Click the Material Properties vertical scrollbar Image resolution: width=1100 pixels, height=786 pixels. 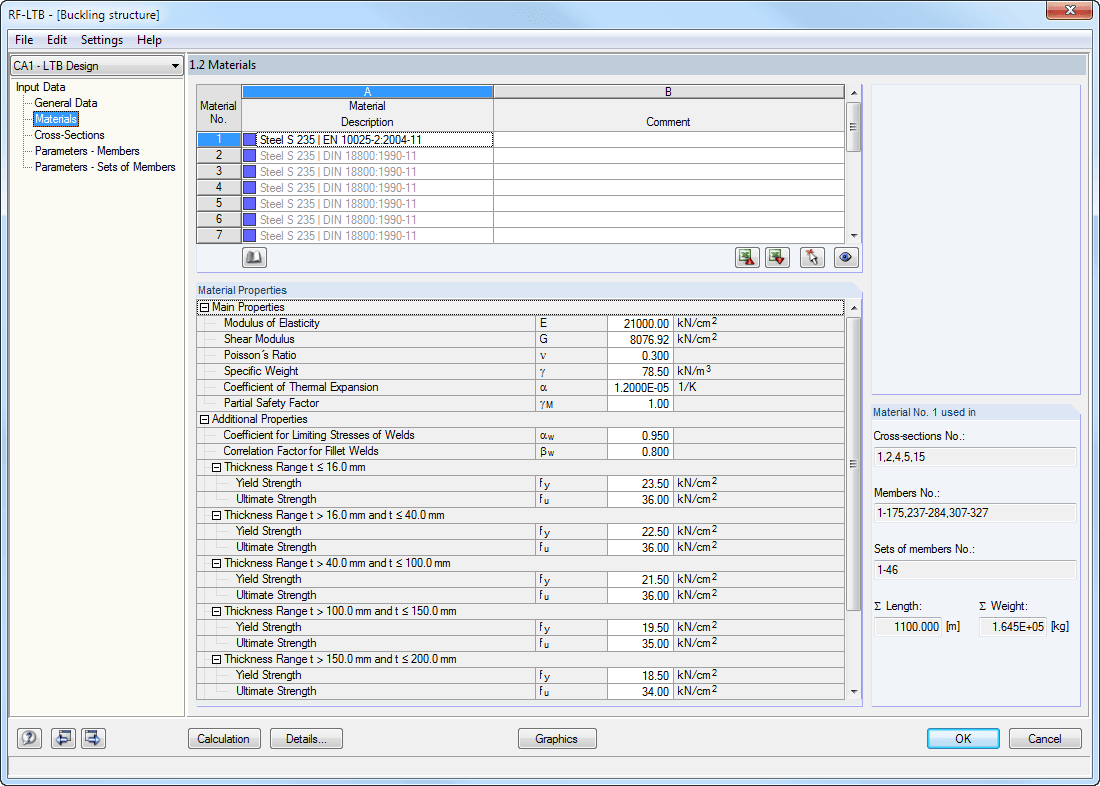tap(854, 500)
